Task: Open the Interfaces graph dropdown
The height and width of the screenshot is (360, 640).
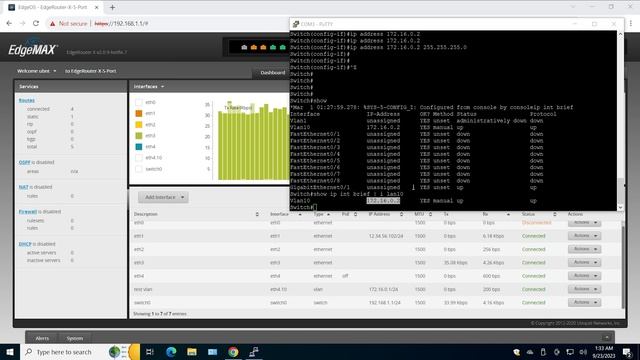Action: pos(149,87)
